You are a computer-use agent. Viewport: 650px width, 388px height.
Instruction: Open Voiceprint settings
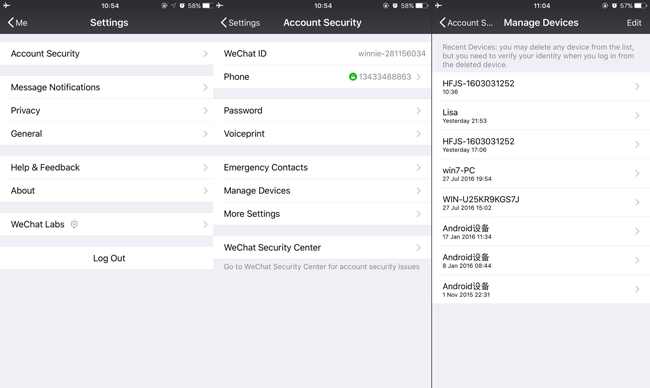pyautogui.click(x=322, y=134)
